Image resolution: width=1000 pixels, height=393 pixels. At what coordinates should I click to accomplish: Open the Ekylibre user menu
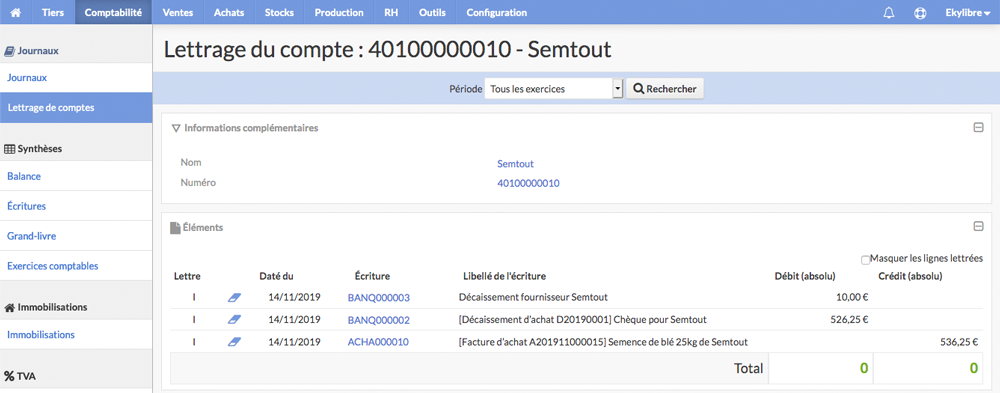click(x=967, y=12)
